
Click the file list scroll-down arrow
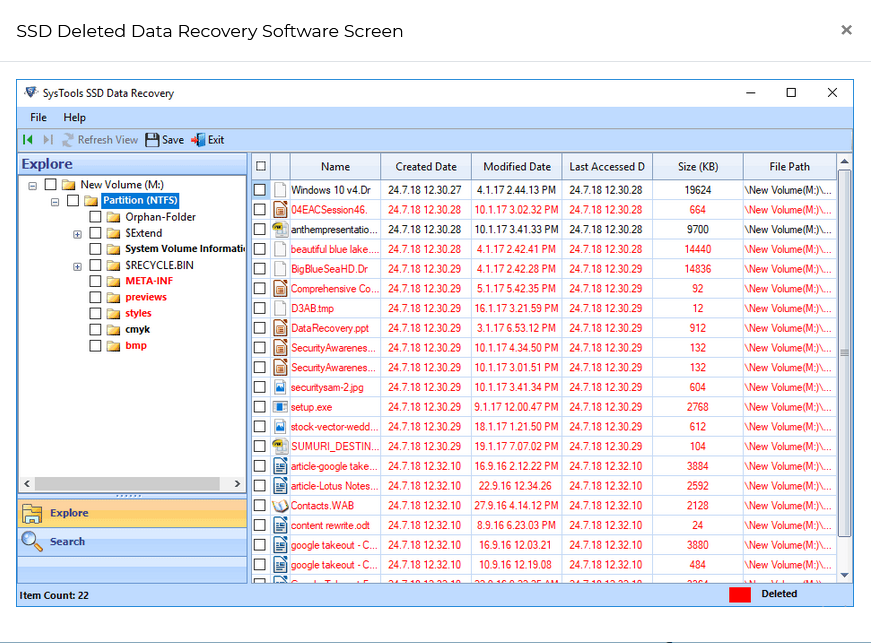pyautogui.click(x=844, y=575)
